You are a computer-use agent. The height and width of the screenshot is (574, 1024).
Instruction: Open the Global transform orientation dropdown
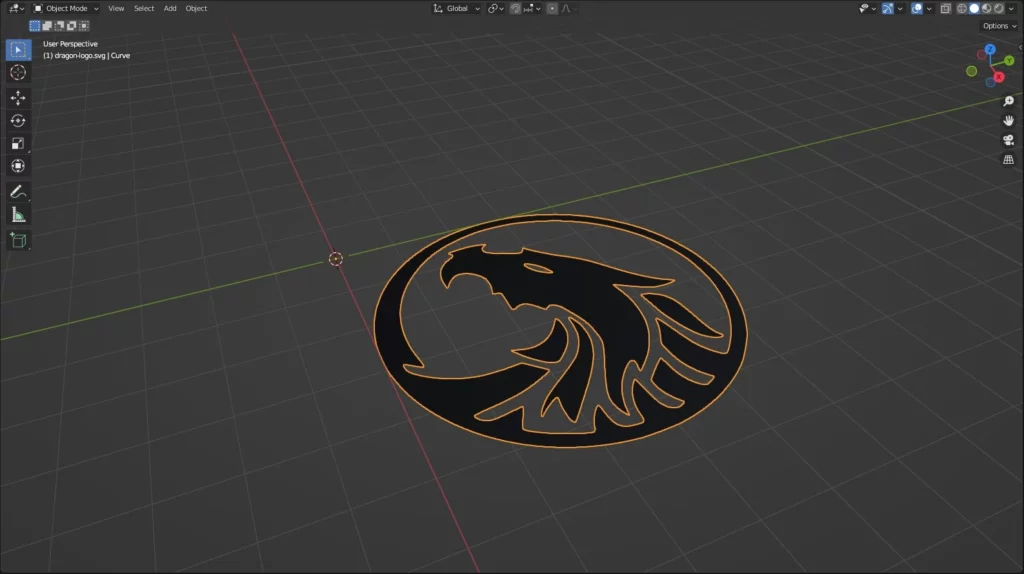pyautogui.click(x=456, y=8)
